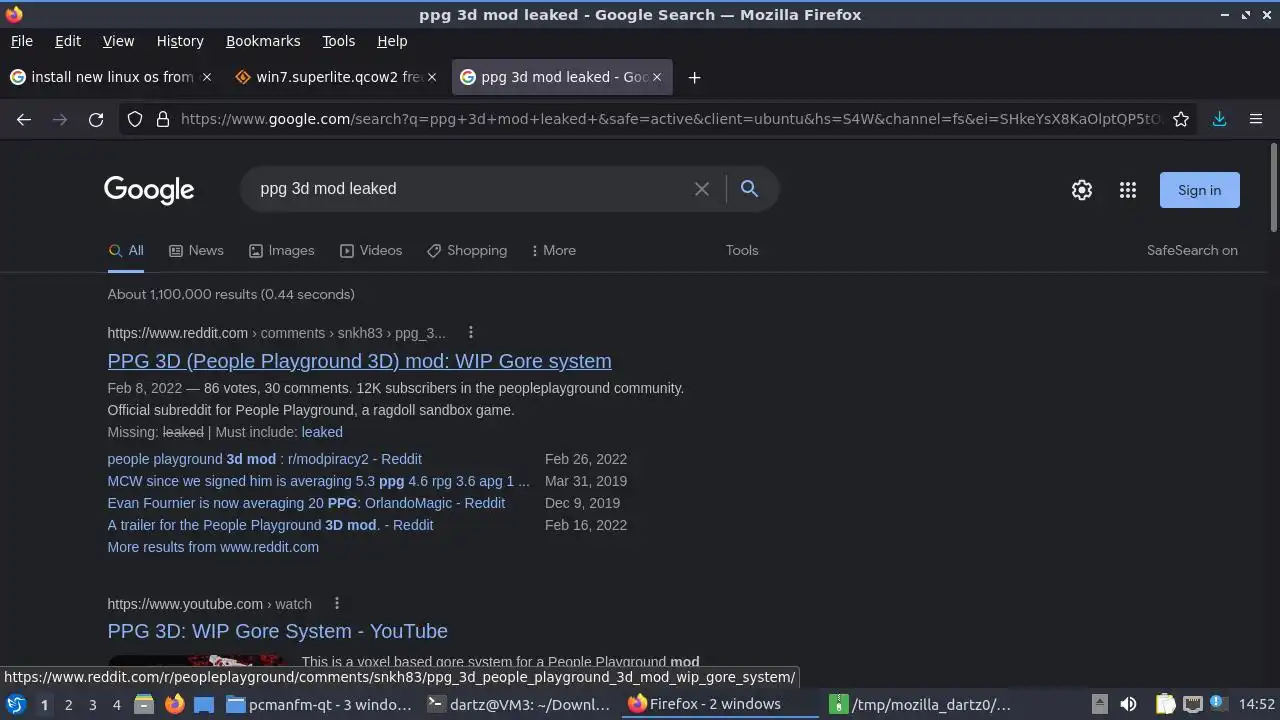Viewport: 1280px width, 720px height.
Task: Expand the More search filters dropdown
Action: 554,251
